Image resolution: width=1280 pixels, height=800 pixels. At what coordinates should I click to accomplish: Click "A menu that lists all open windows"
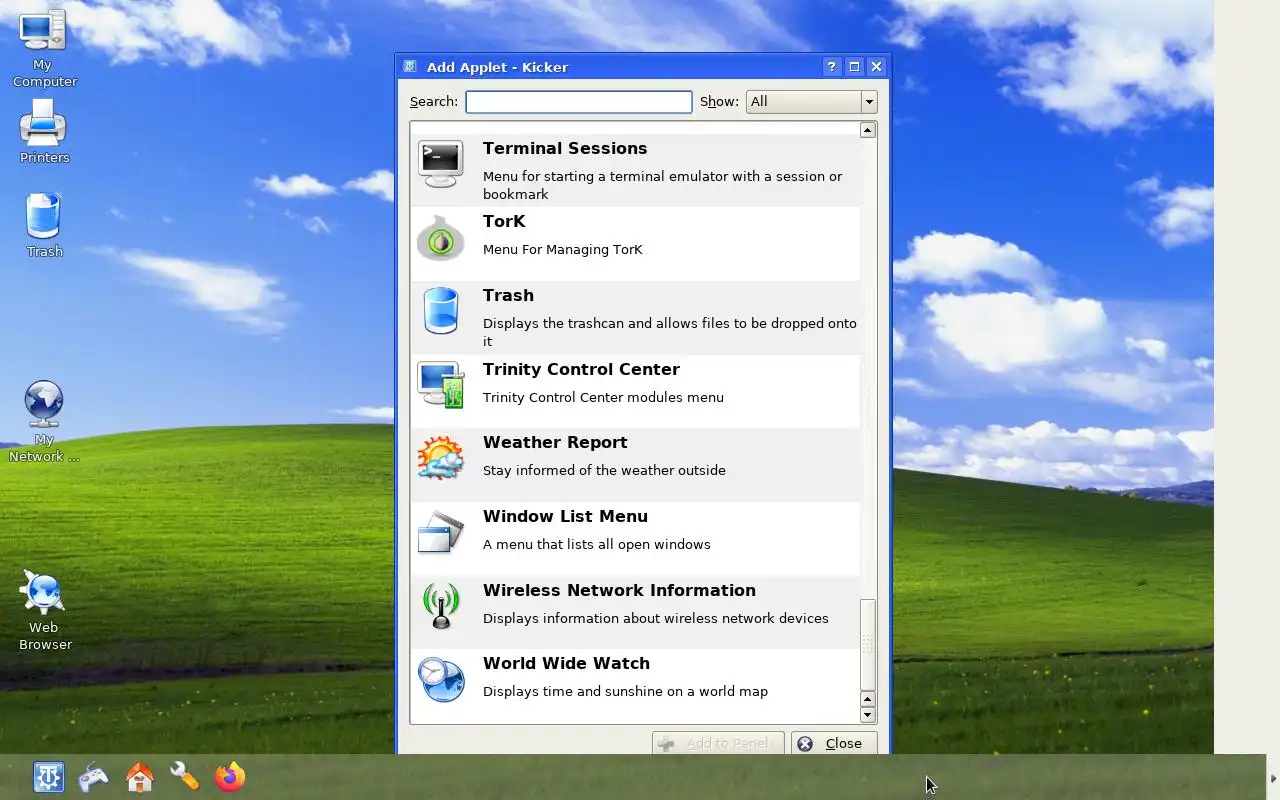pyautogui.click(x=597, y=544)
